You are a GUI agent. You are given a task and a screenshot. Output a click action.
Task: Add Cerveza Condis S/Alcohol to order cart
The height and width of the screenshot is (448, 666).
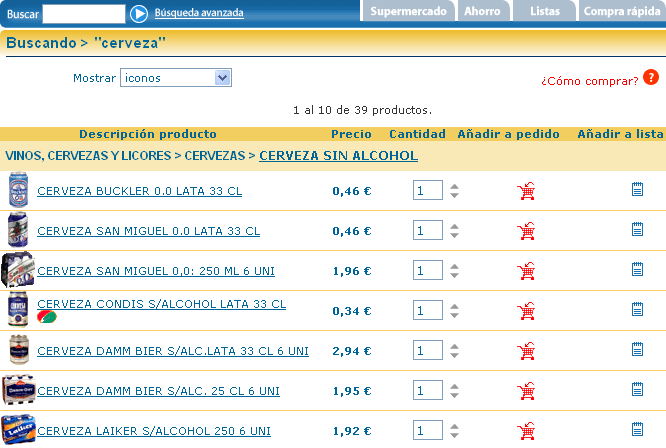click(x=525, y=311)
